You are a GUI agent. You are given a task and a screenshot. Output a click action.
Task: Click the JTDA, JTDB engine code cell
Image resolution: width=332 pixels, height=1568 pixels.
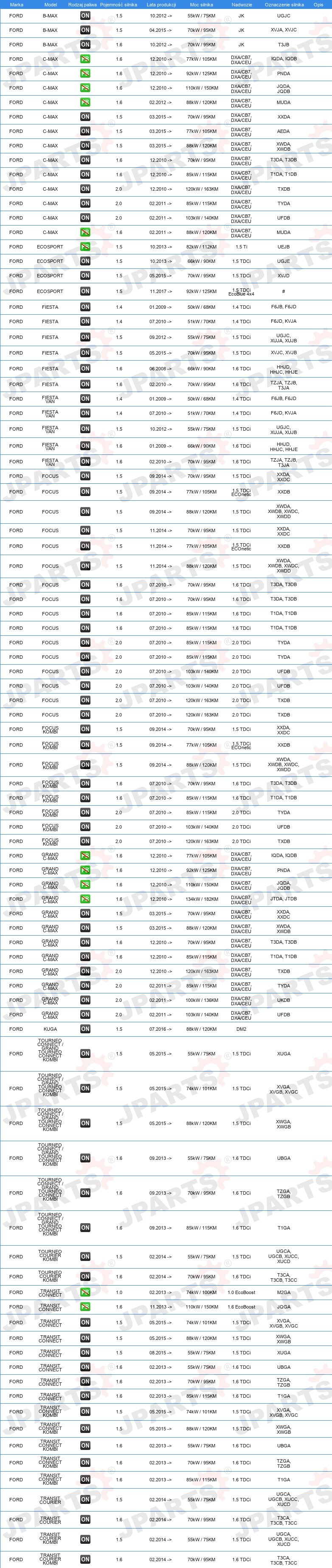coord(283,899)
